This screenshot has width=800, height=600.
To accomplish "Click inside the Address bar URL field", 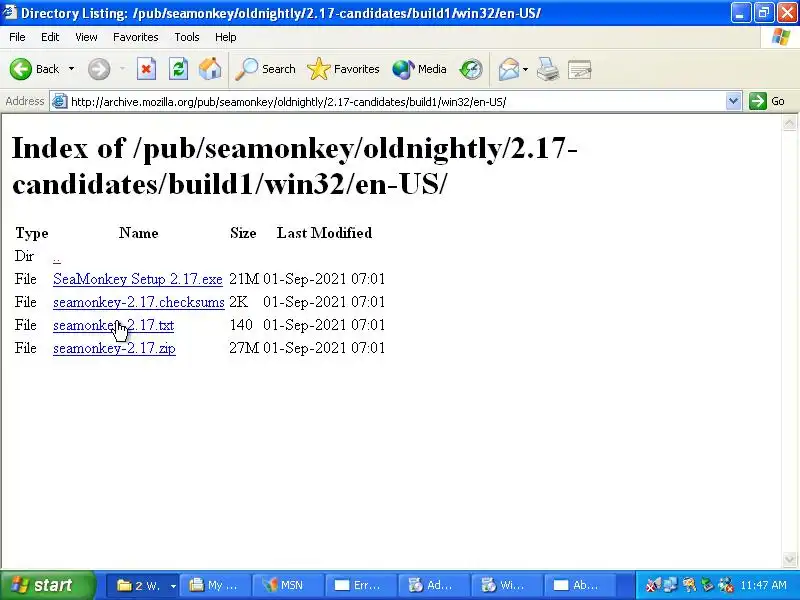I will 395,102.
